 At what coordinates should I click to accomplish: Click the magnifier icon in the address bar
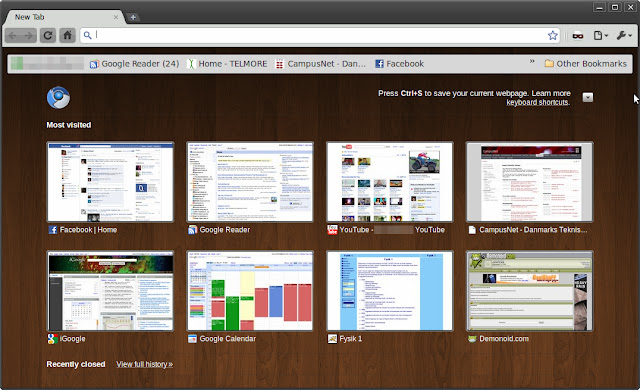[87, 35]
